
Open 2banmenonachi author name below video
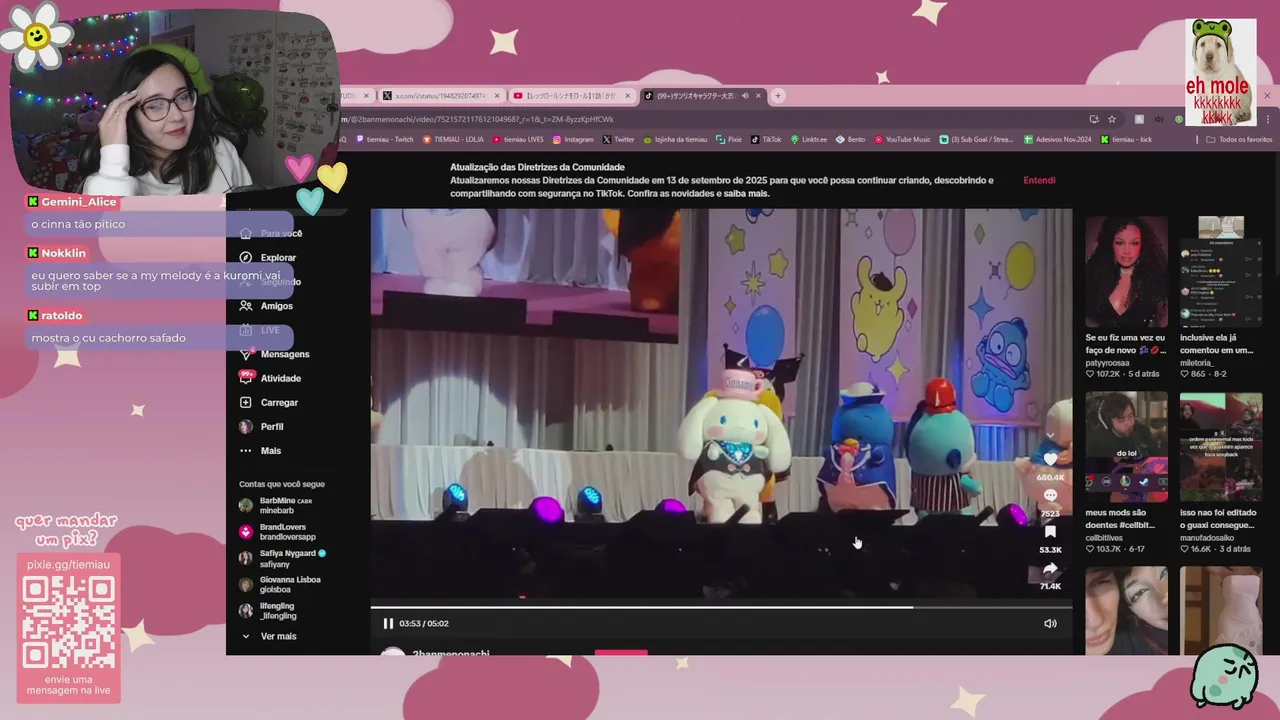tap(451, 654)
